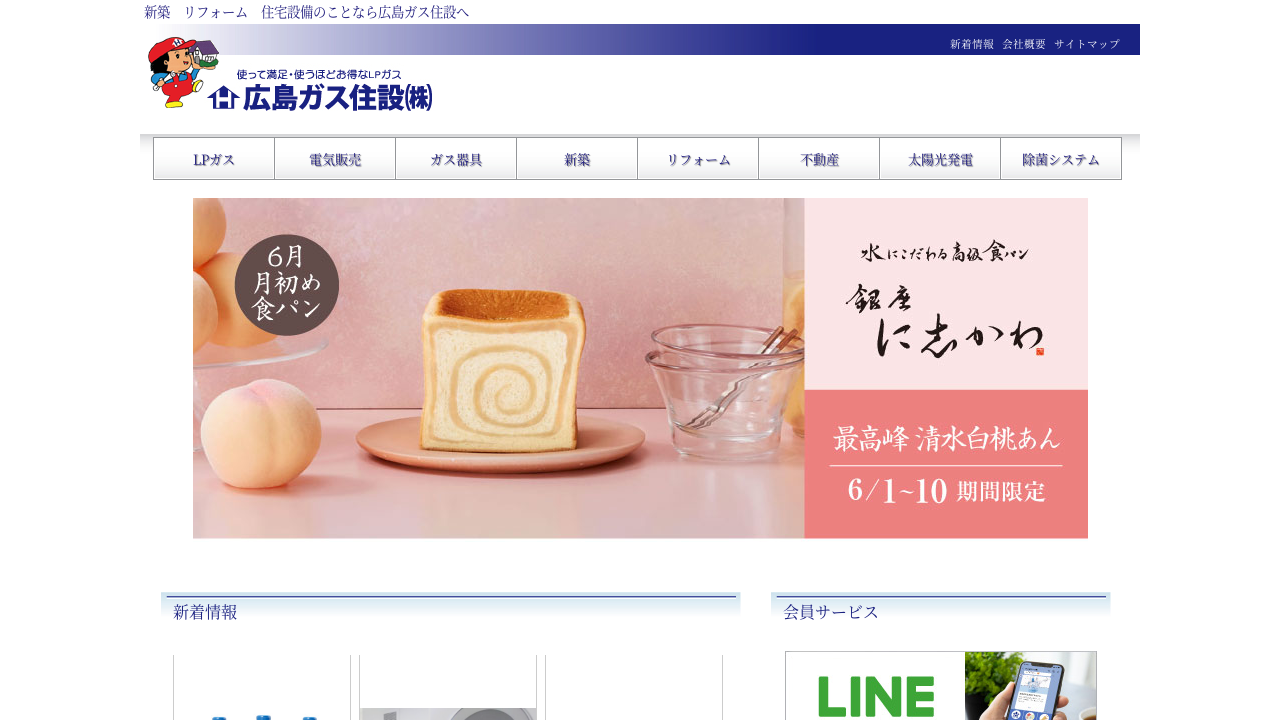The width and height of the screenshot is (1280, 720).
Task: Open the リフォーム navigation item
Action: pos(698,159)
